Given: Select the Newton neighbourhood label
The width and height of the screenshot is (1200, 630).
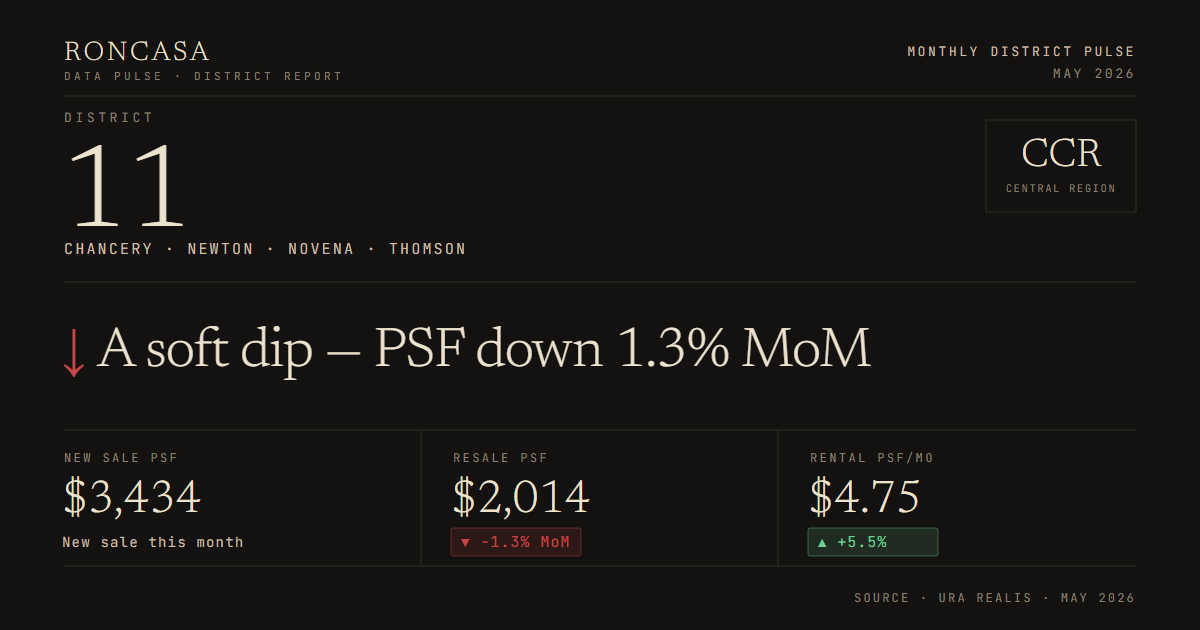Looking at the screenshot, I should [x=221, y=249].
